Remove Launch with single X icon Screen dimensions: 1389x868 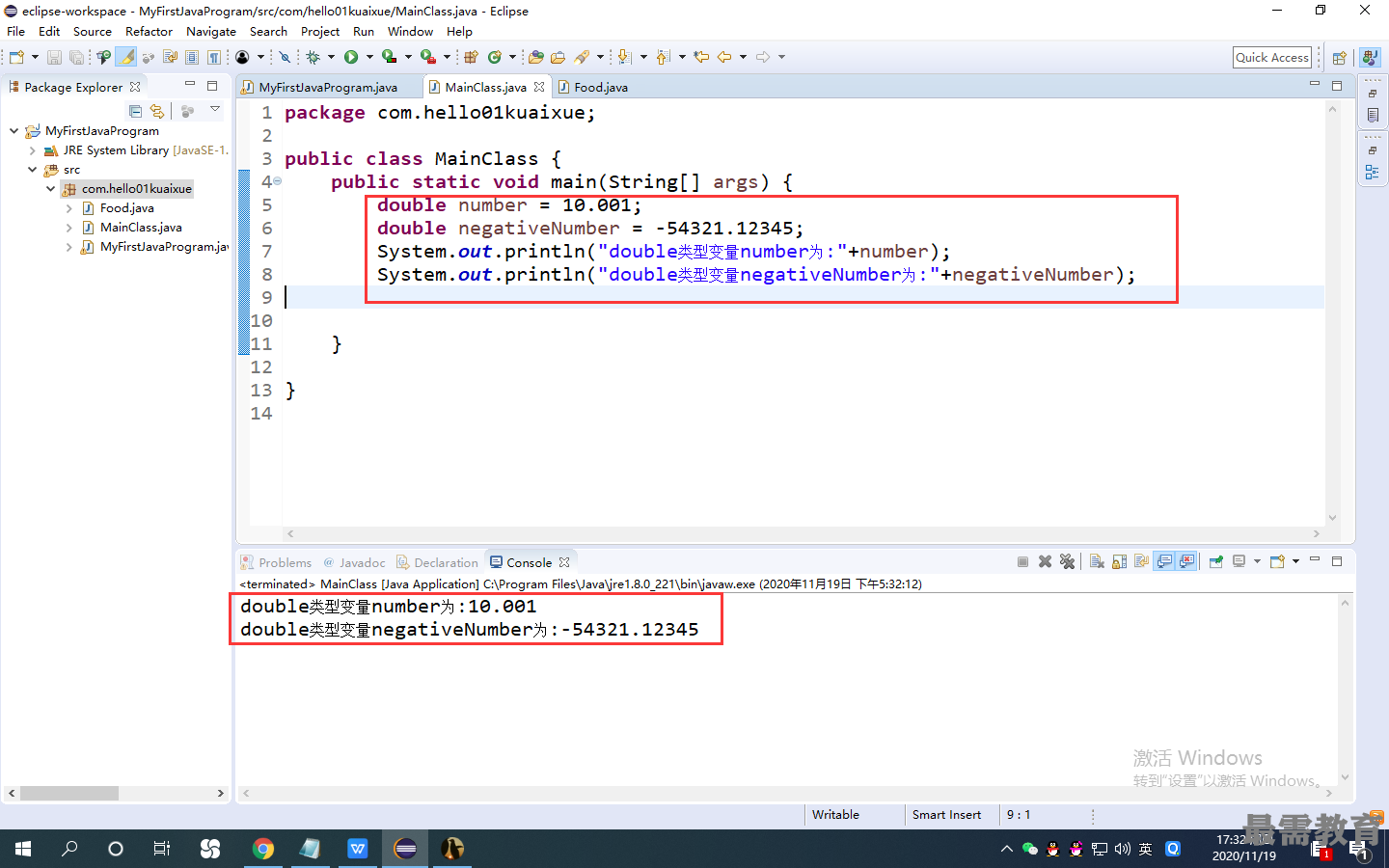[x=1045, y=561]
